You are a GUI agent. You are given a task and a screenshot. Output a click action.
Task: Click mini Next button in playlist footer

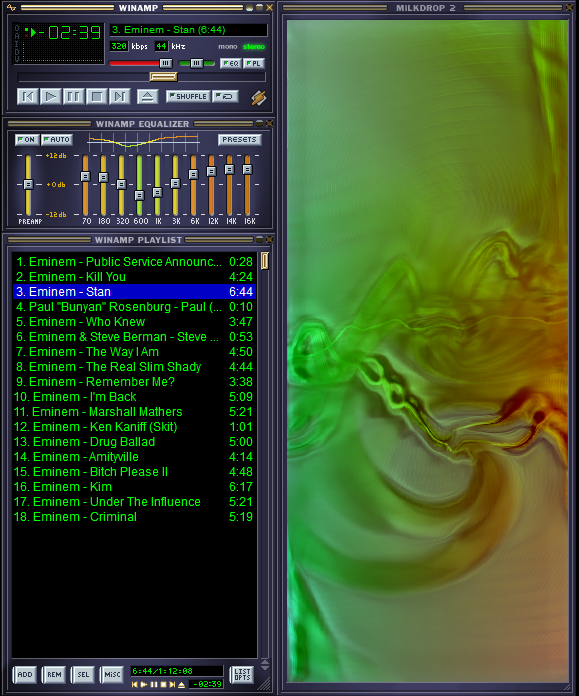[172, 684]
